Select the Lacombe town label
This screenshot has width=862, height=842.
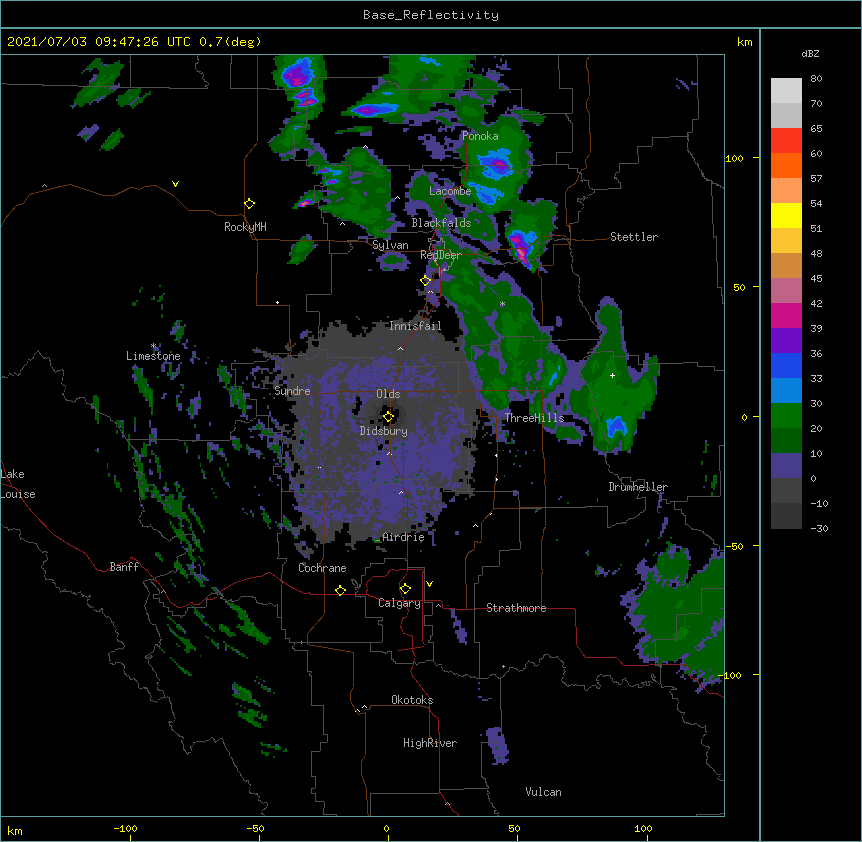450,191
